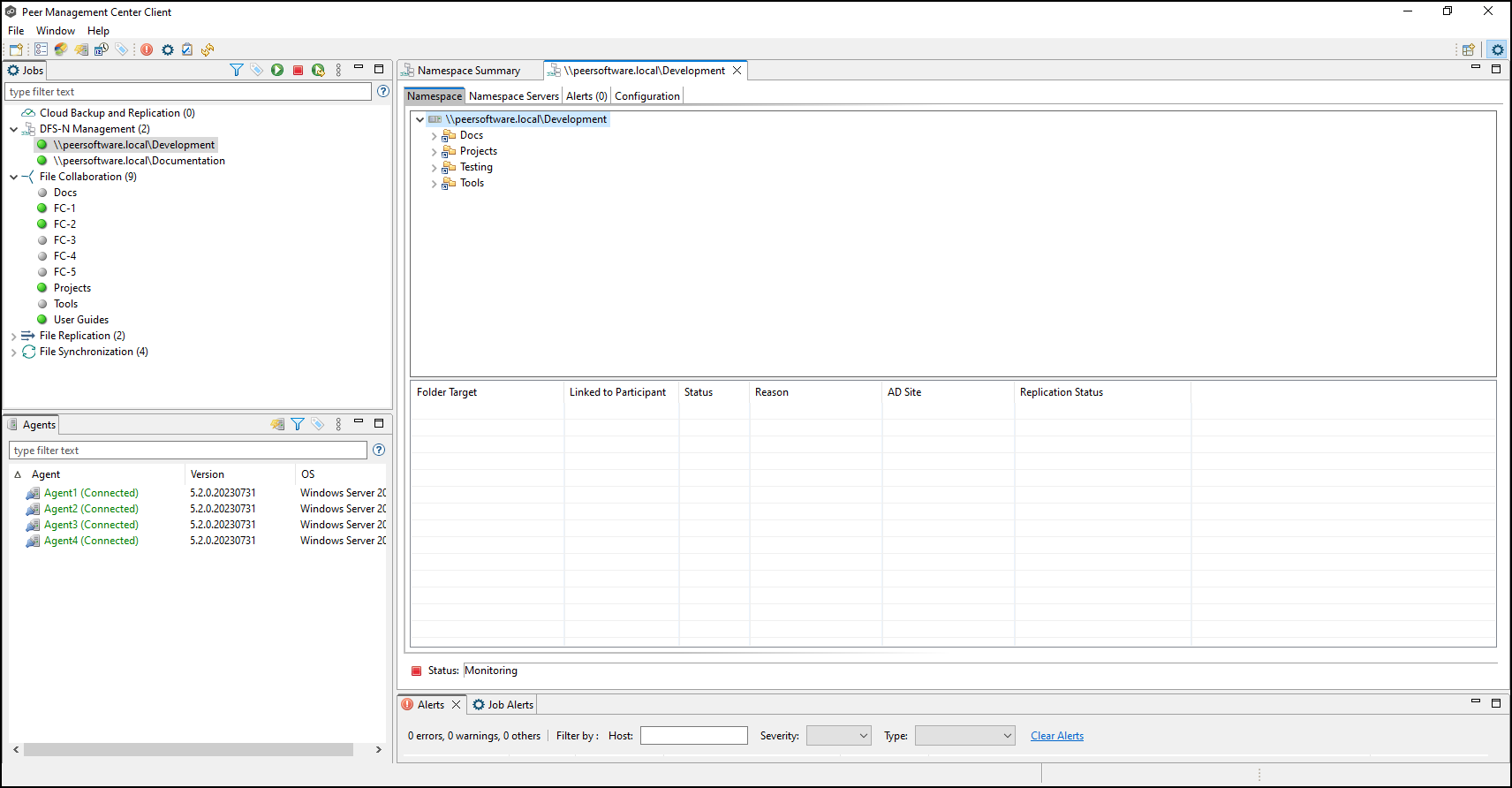The width and height of the screenshot is (1512, 788).
Task: Open the Type dropdown in Alerts
Action: click(x=964, y=736)
